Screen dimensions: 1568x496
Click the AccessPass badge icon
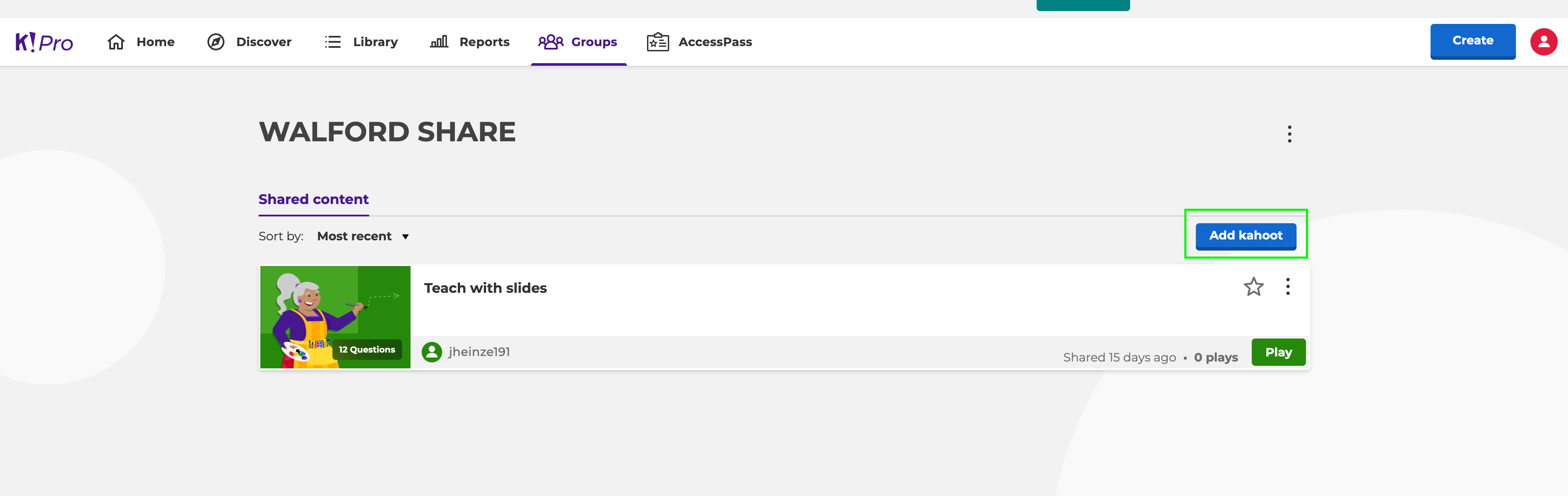[657, 42]
